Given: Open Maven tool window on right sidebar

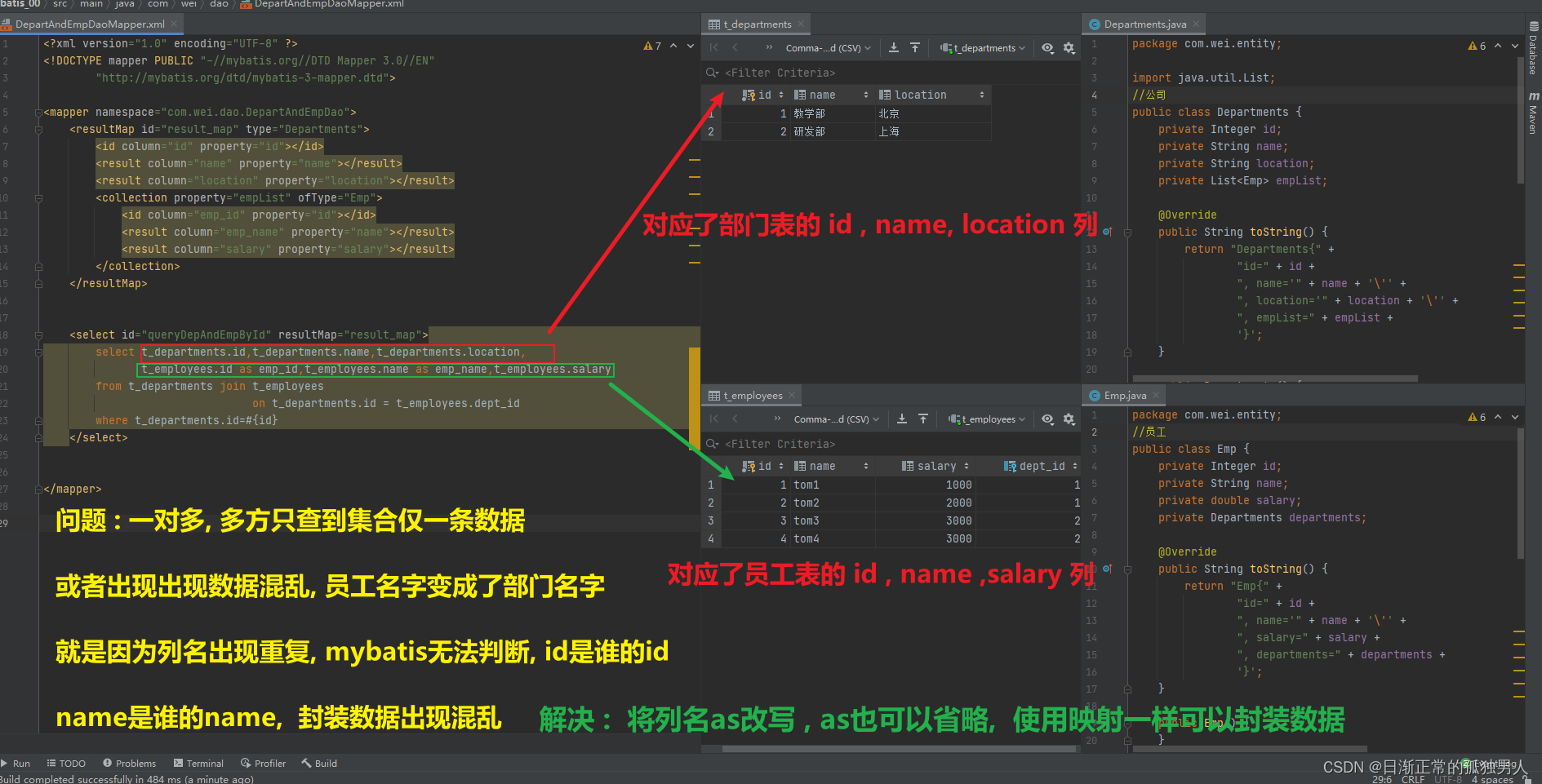Looking at the screenshot, I should click(1533, 113).
